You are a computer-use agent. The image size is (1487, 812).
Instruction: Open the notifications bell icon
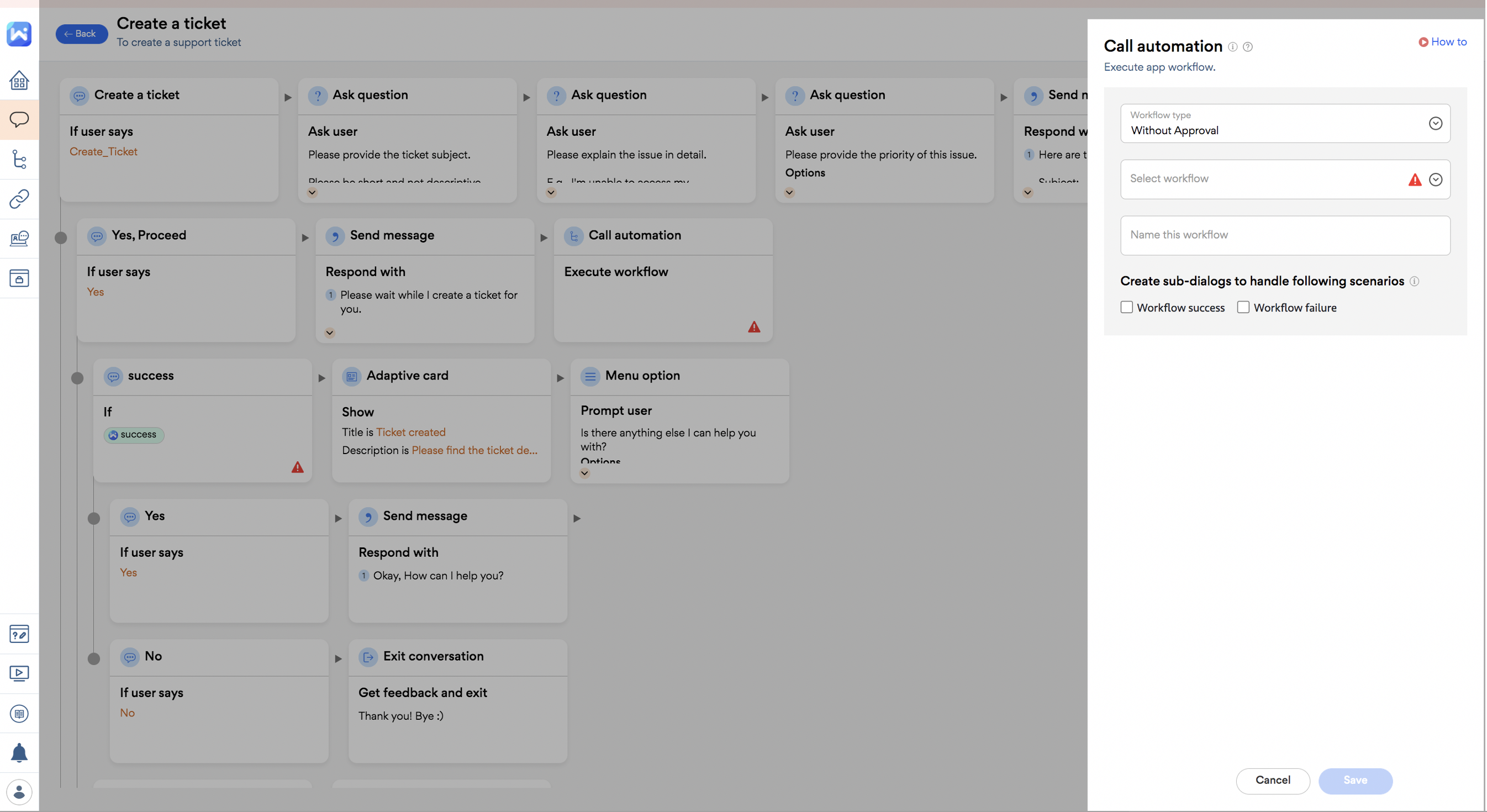click(19, 752)
